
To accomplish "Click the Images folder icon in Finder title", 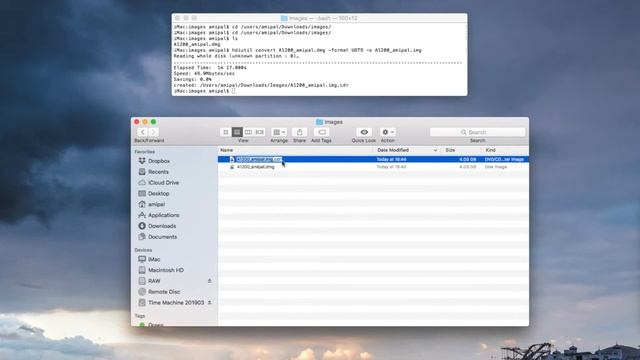I will [320, 122].
